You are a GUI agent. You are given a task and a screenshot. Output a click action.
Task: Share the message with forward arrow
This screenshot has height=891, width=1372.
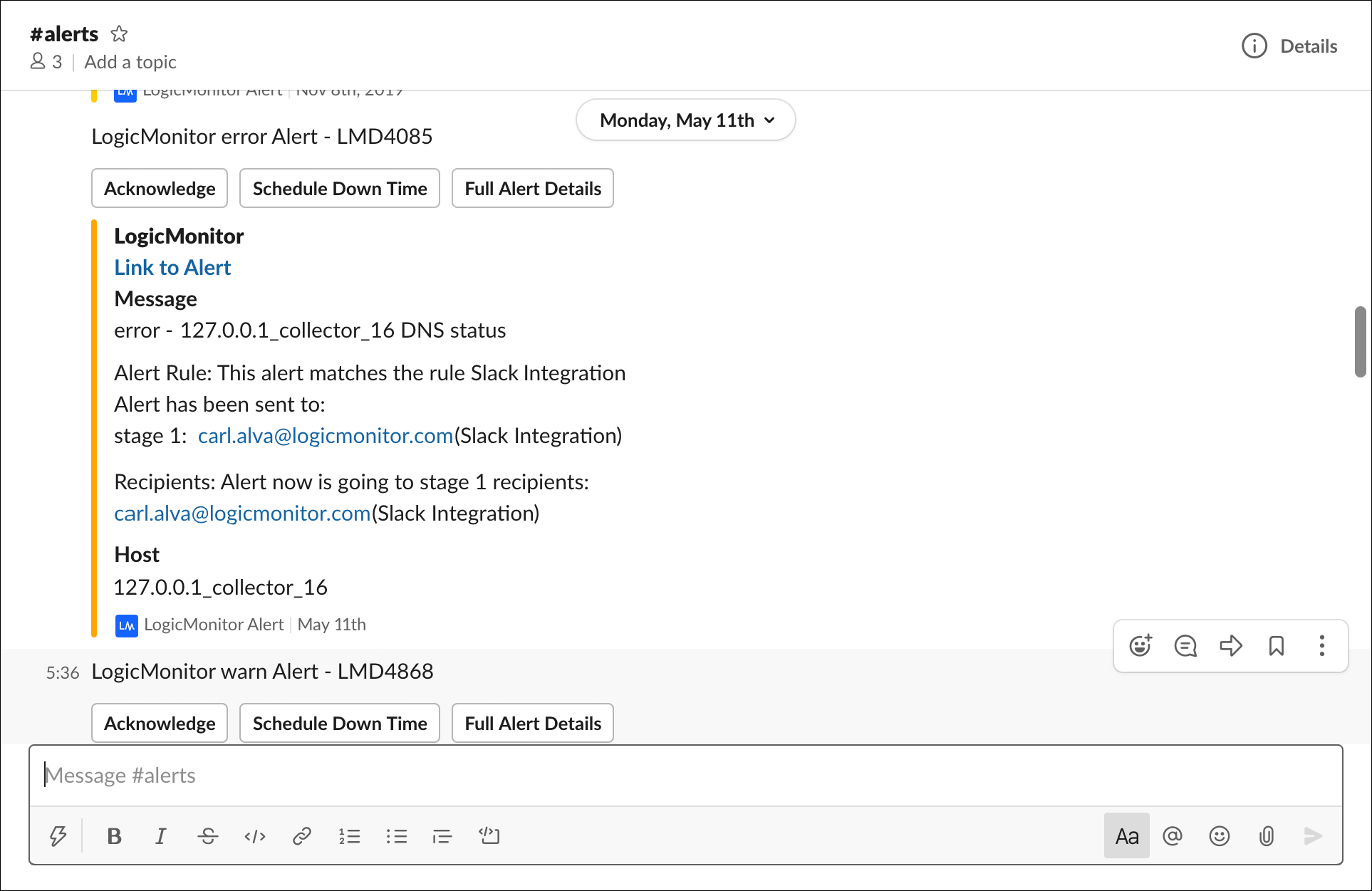click(x=1231, y=645)
